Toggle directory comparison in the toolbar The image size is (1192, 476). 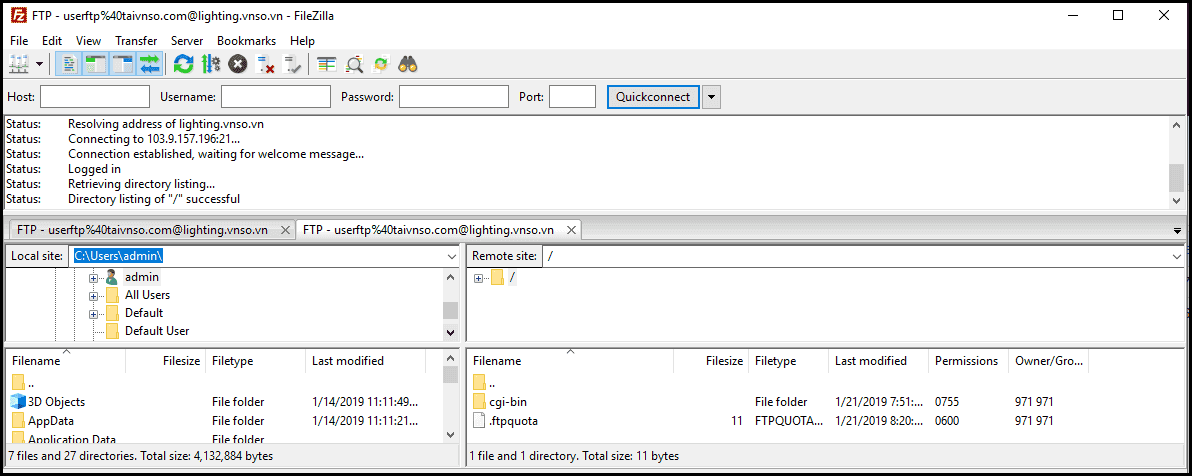coord(327,65)
